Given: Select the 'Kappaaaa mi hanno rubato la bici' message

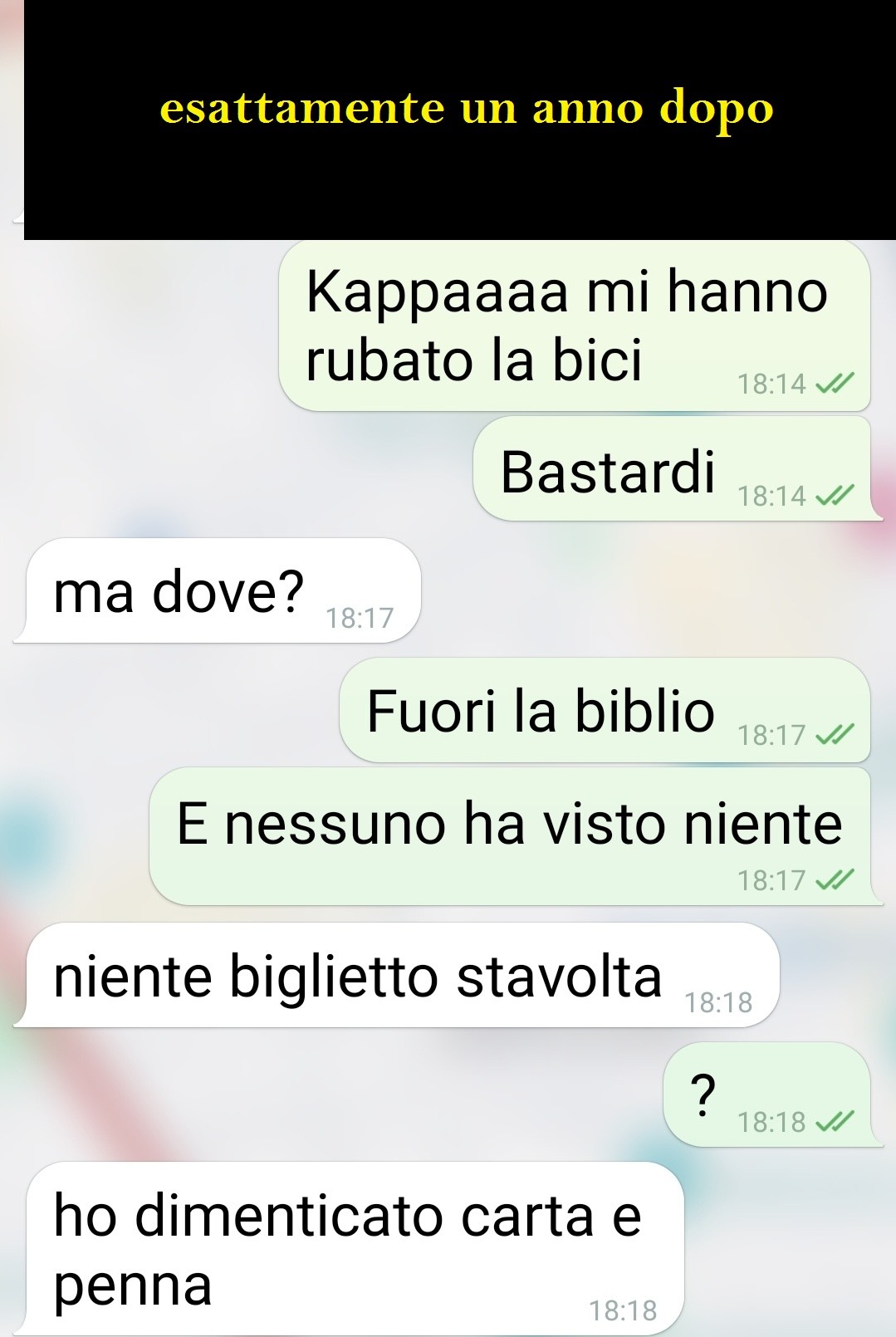Looking at the screenshot, I should coord(575,326).
